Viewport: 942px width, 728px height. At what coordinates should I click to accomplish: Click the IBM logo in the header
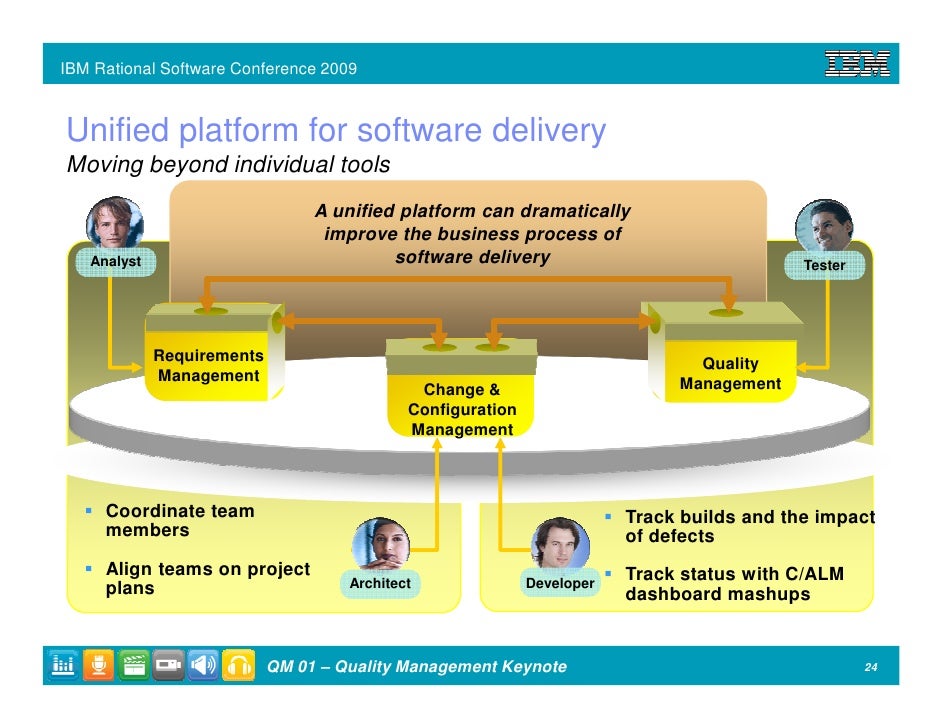pyautogui.click(x=857, y=64)
